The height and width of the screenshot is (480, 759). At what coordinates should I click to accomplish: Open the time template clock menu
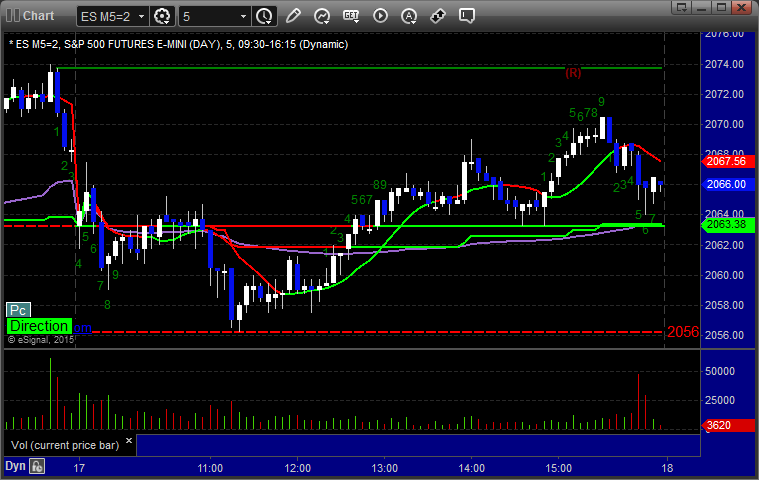click(264, 16)
